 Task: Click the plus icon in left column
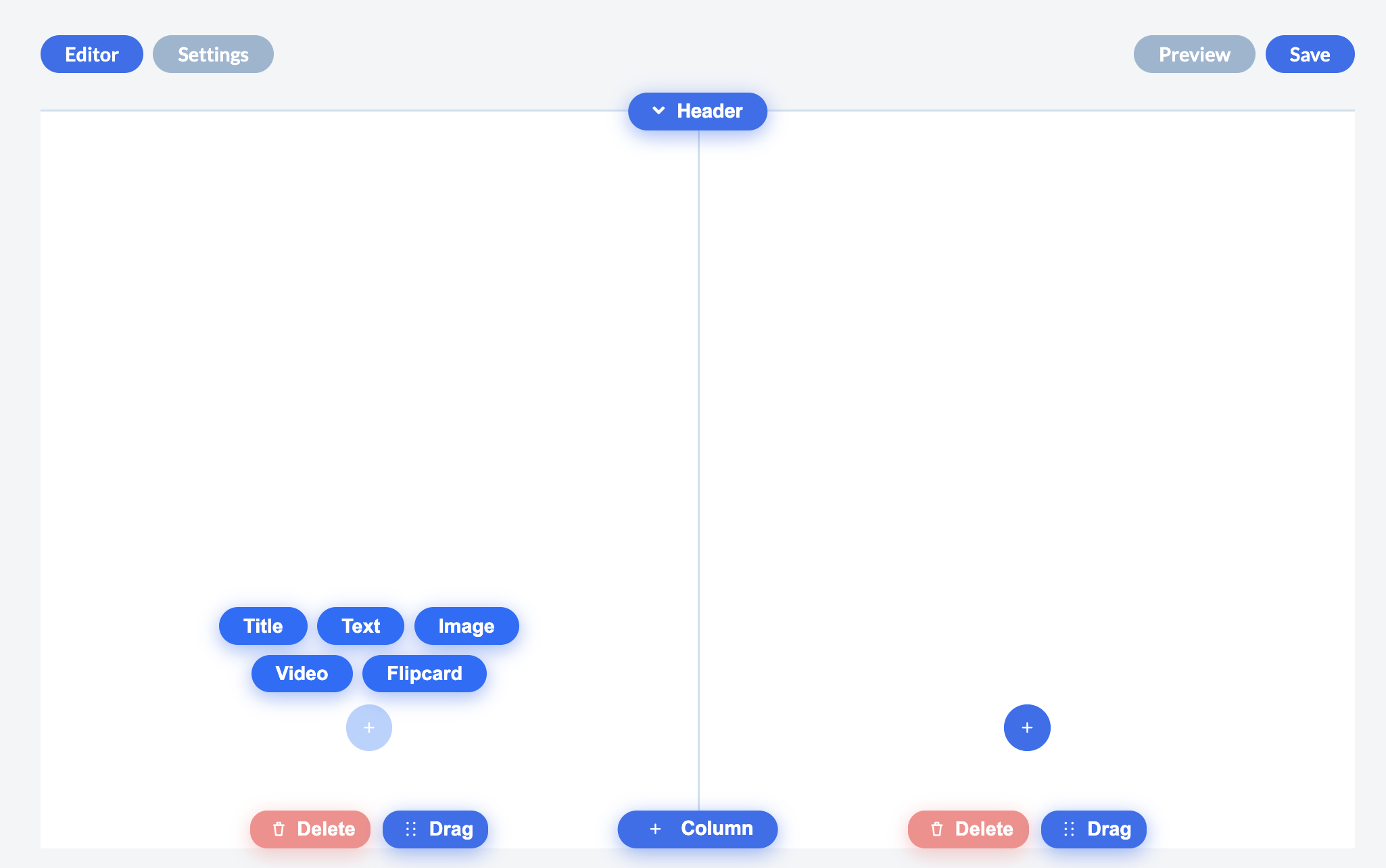368,727
